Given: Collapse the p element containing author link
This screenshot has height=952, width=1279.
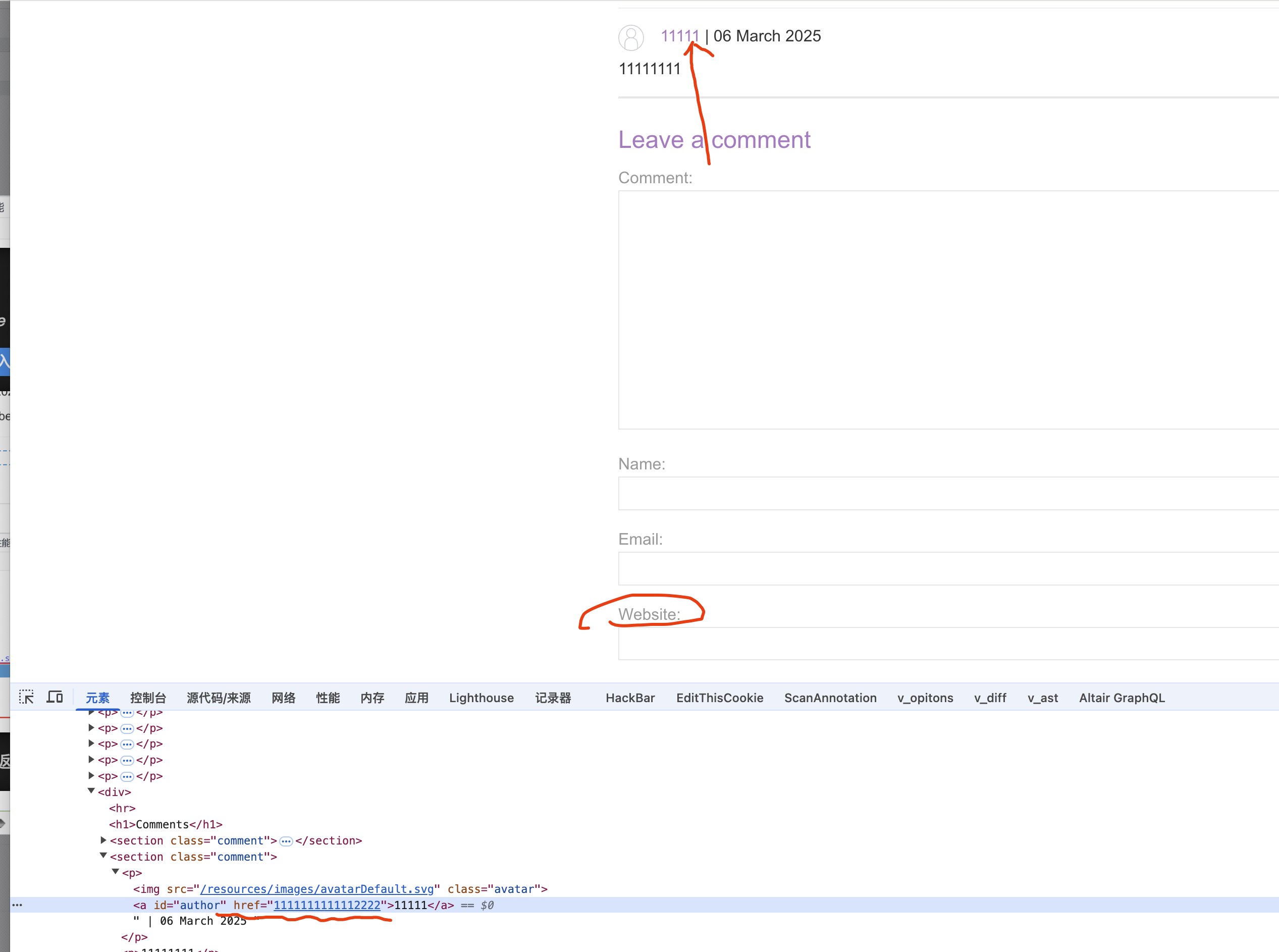Looking at the screenshot, I should tap(115, 872).
